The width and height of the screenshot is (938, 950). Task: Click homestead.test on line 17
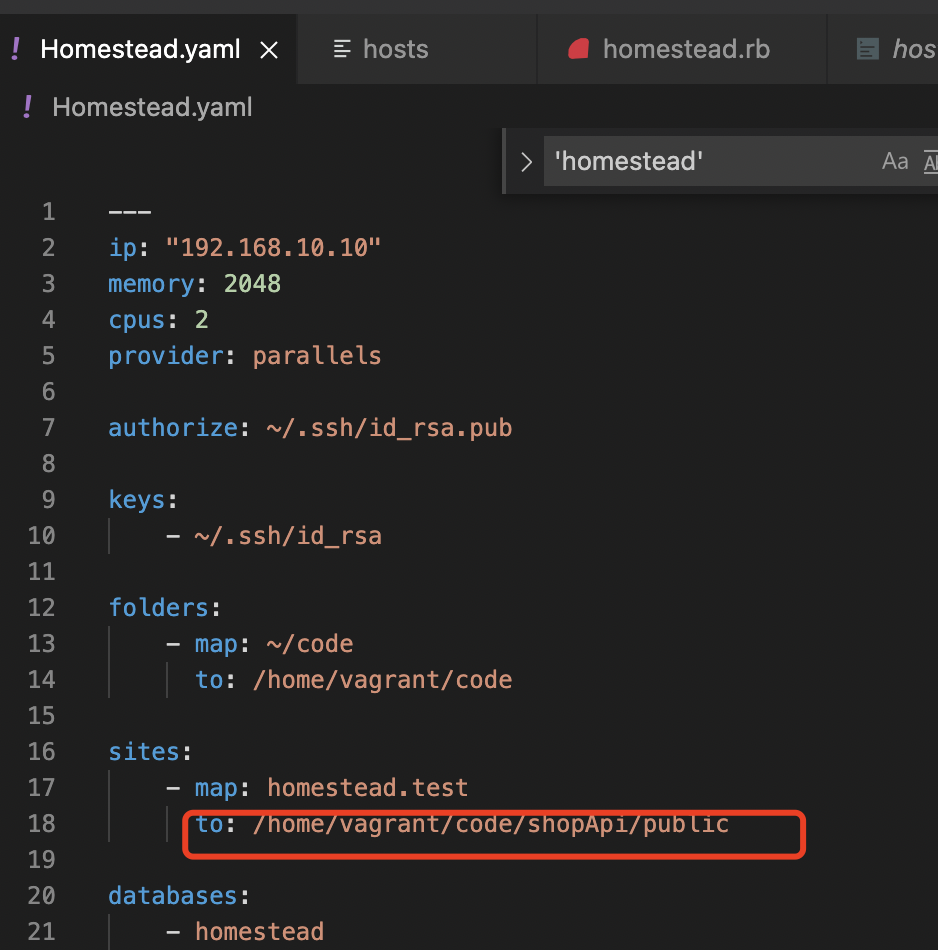tap(367, 788)
